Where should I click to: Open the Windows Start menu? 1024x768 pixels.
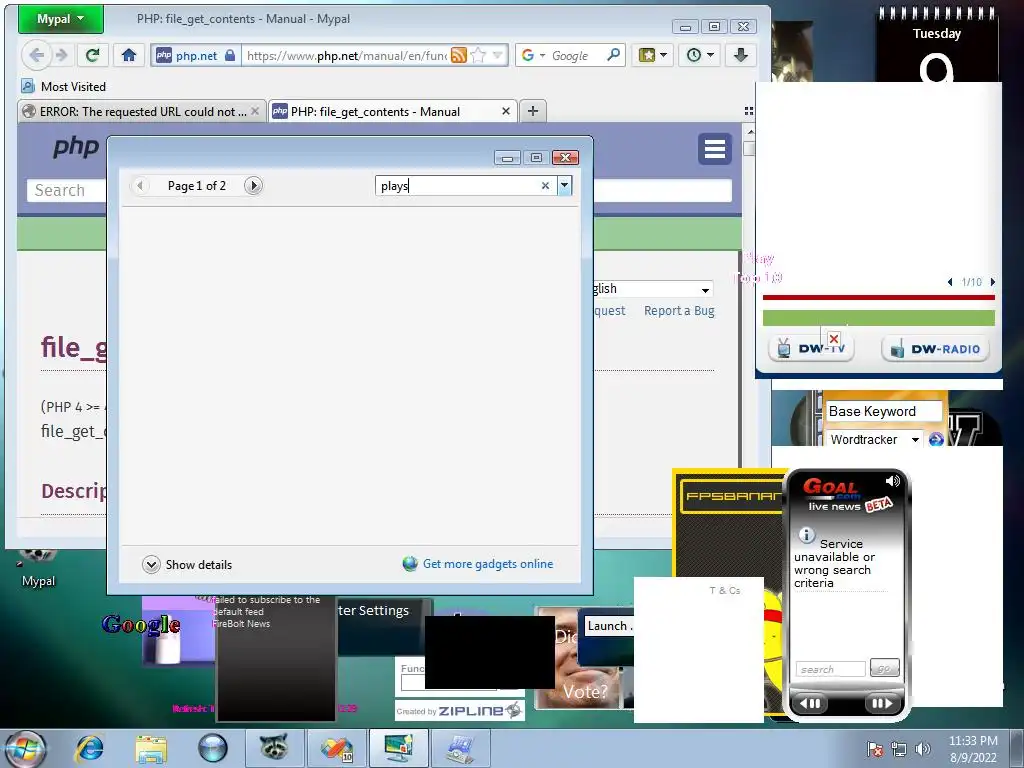coord(24,748)
